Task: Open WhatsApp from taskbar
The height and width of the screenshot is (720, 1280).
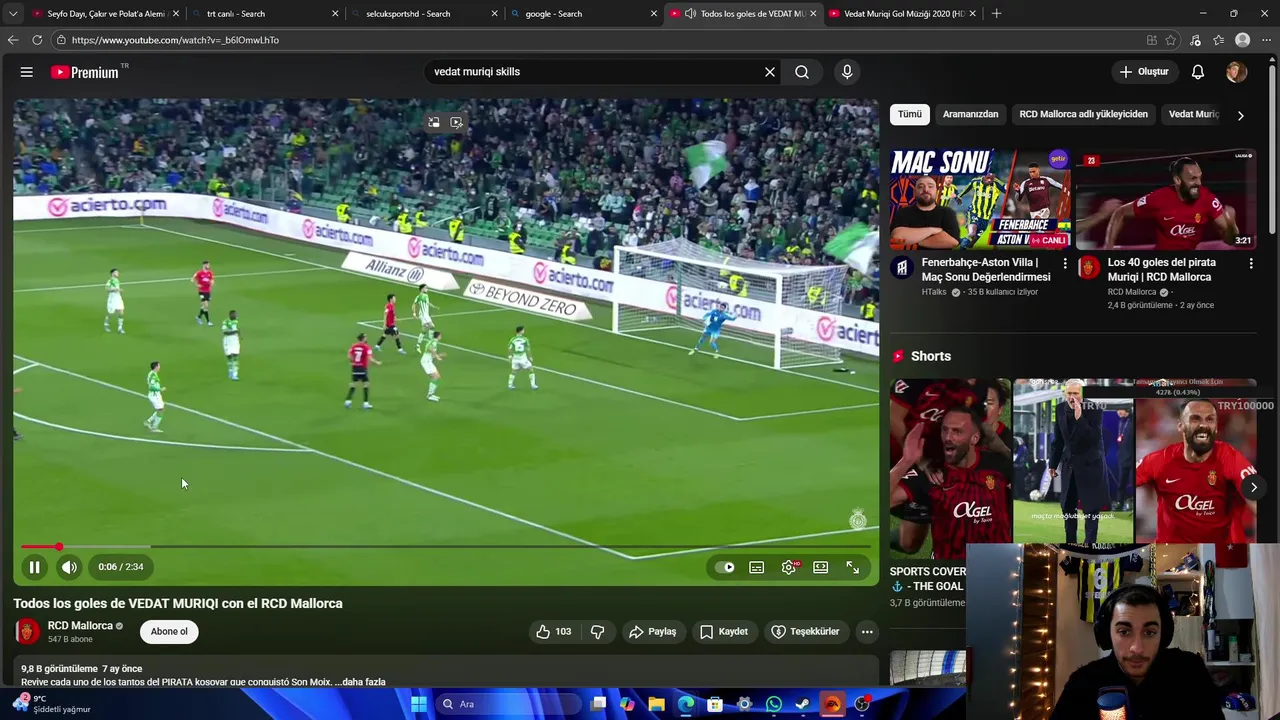Action: pos(774,704)
